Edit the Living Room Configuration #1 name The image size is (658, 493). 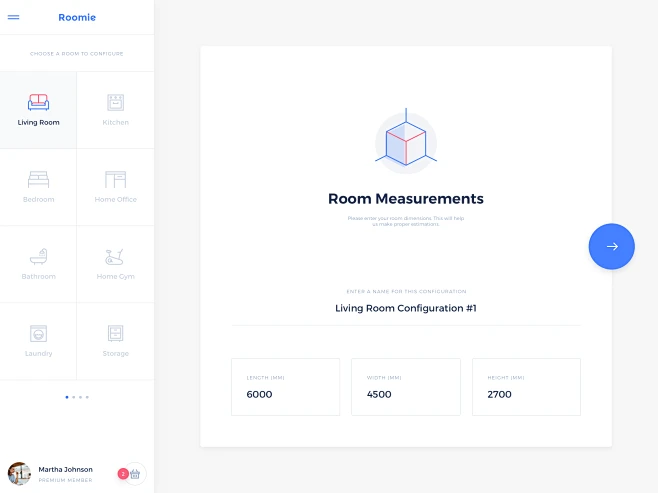406,308
